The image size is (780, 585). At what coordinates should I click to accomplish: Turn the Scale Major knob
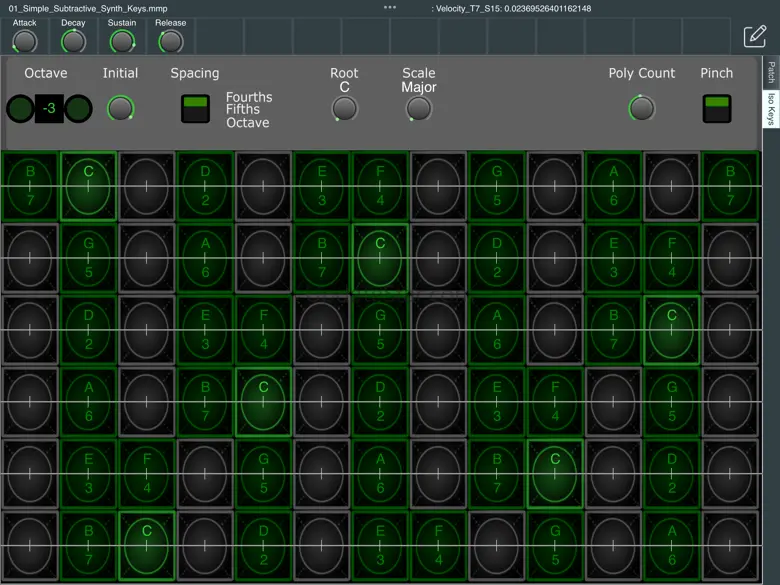point(418,108)
